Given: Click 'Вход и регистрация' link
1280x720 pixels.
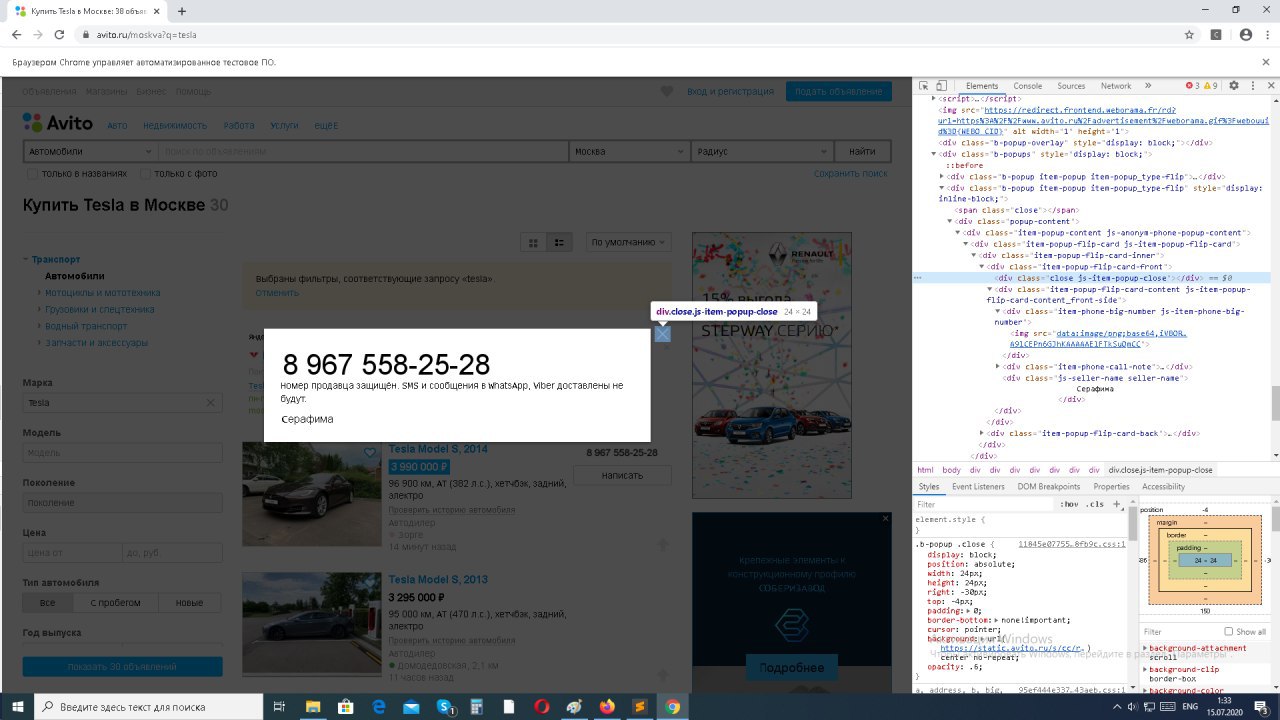Looking at the screenshot, I should 730,91.
